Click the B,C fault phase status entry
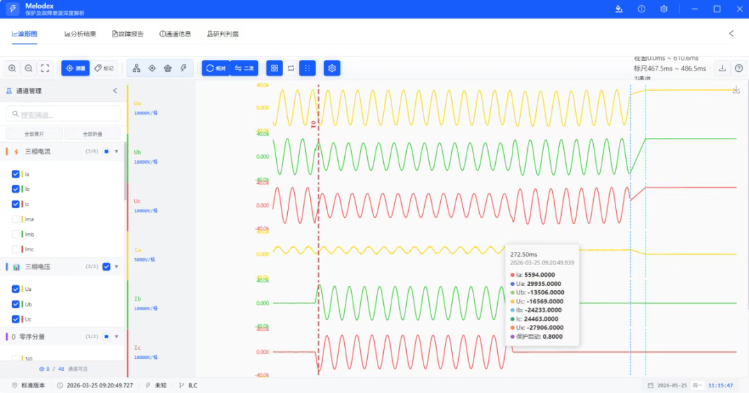Viewport: 749px width, 393px height. [x=188, y=385]
